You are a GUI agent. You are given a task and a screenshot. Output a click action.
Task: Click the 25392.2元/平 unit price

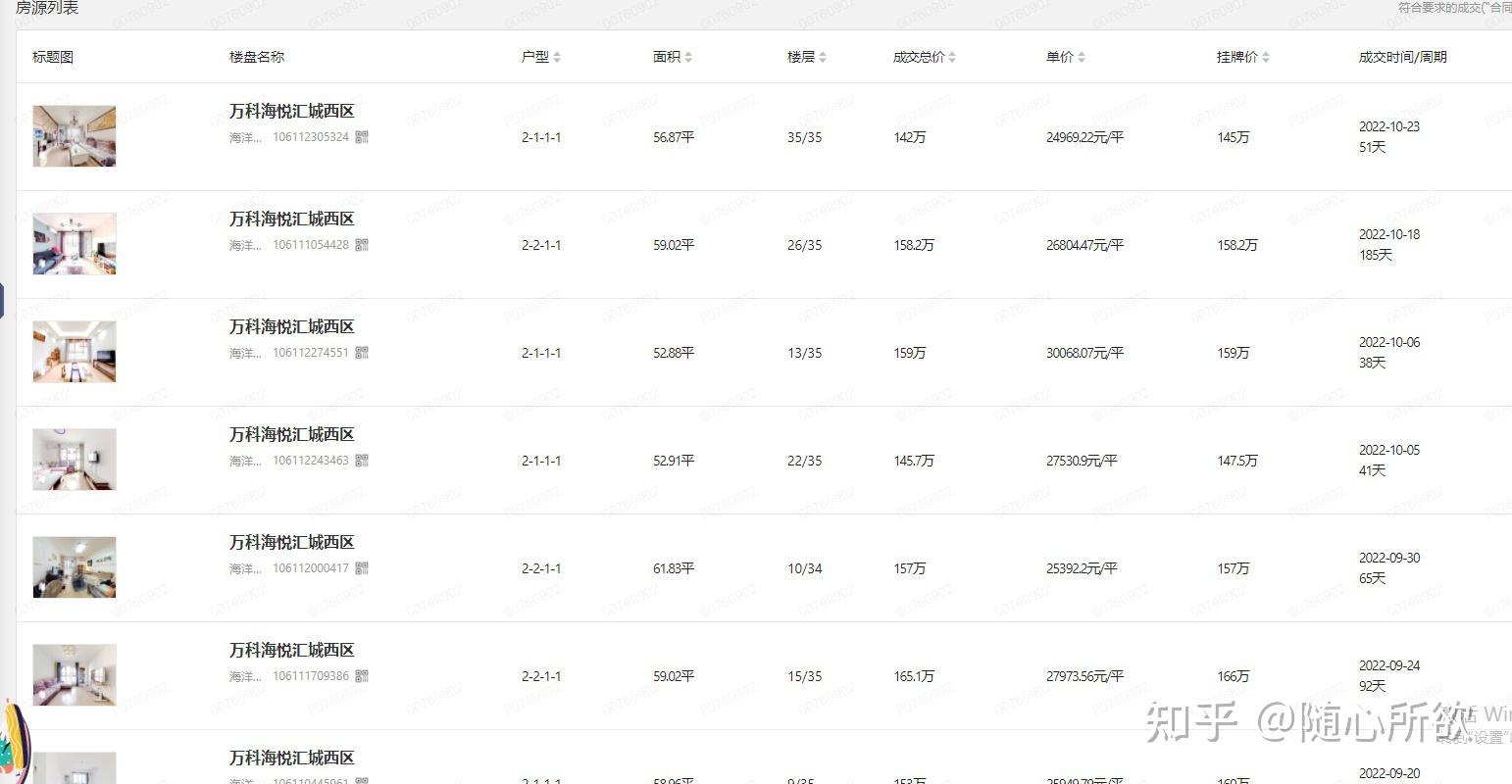pyautogui.click(x=1082, y=569)
